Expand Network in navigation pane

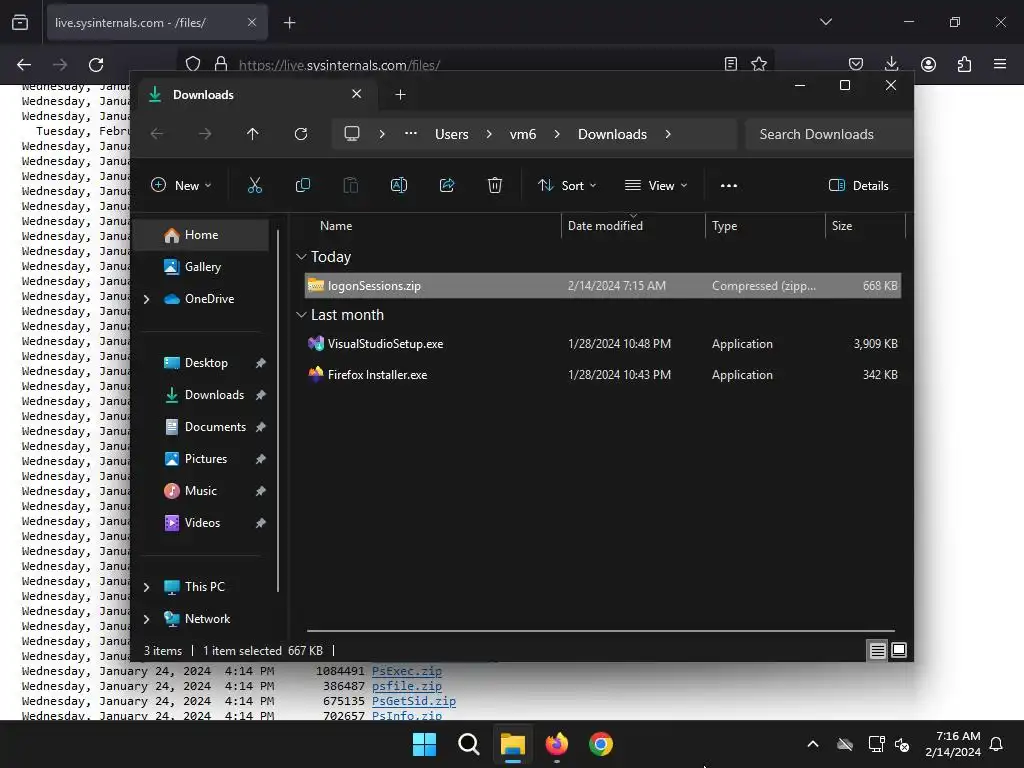(146, 619)
